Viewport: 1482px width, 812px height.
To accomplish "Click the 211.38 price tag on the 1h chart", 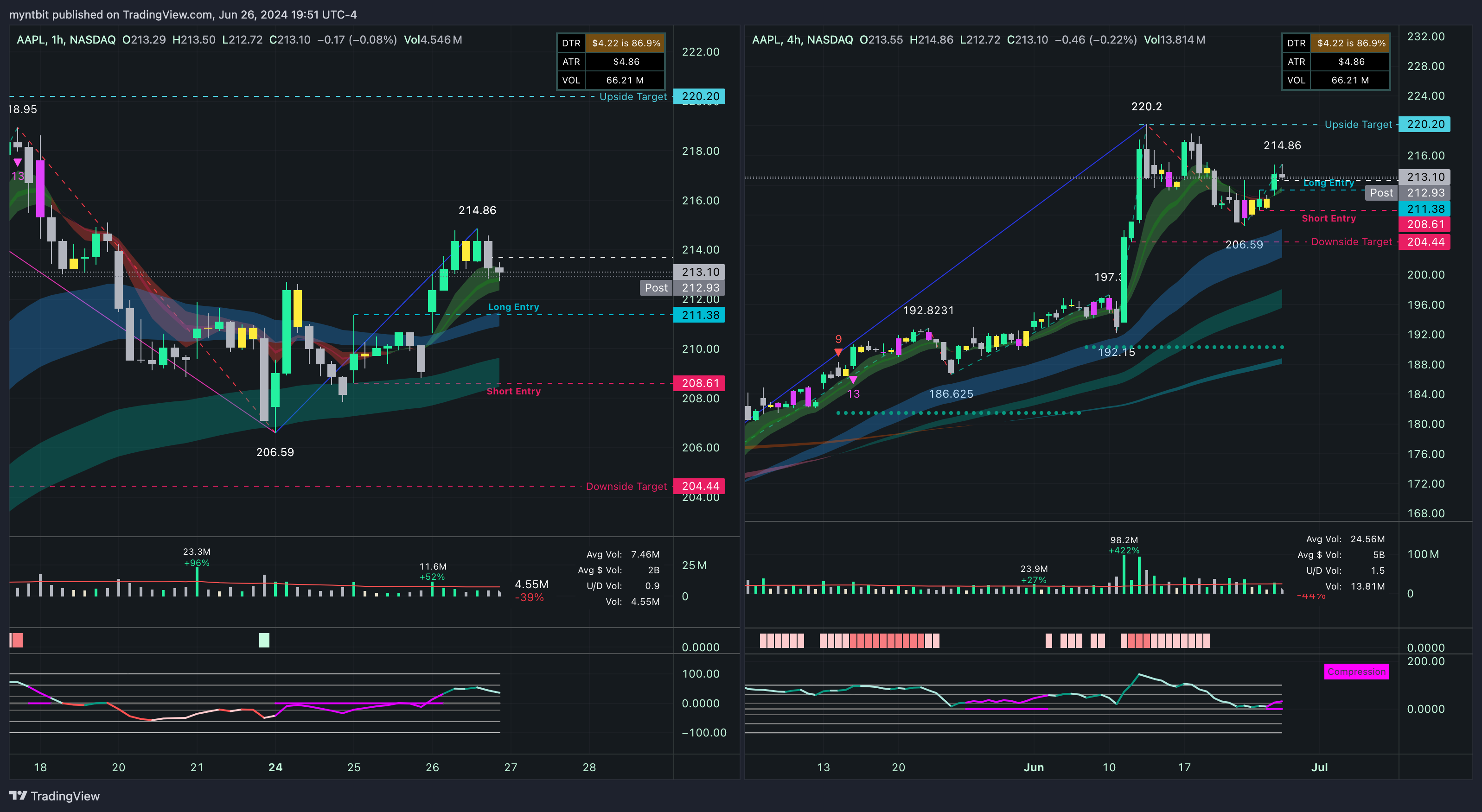I will pos(700,315).
